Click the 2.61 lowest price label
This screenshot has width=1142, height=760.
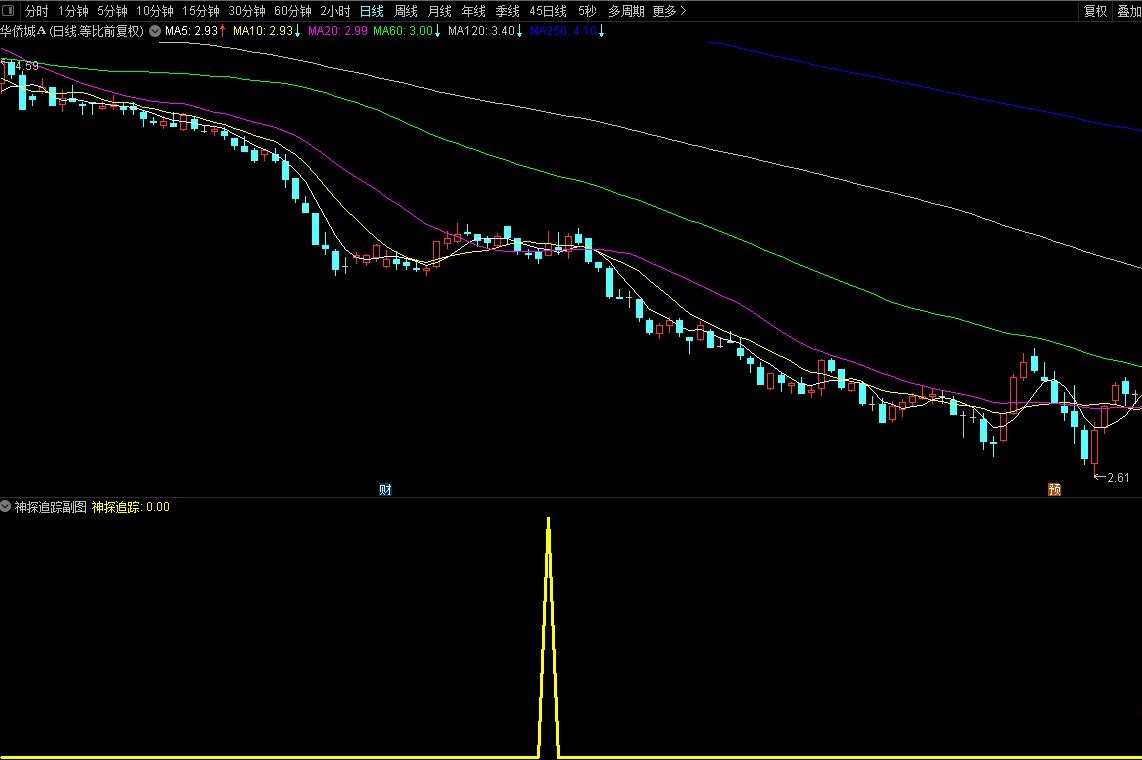point(1118,478)
